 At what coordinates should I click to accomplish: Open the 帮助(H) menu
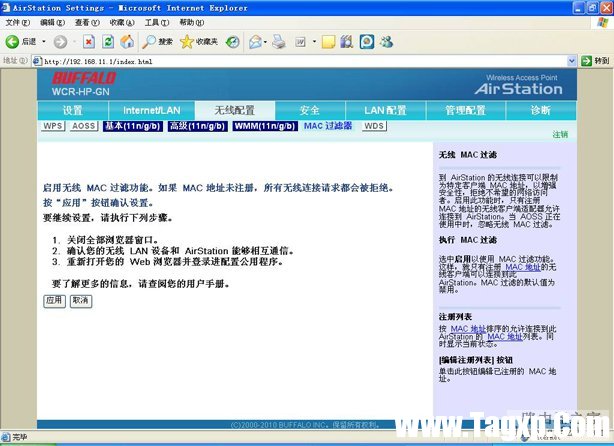pyautogui.click(x=192, y=23)
